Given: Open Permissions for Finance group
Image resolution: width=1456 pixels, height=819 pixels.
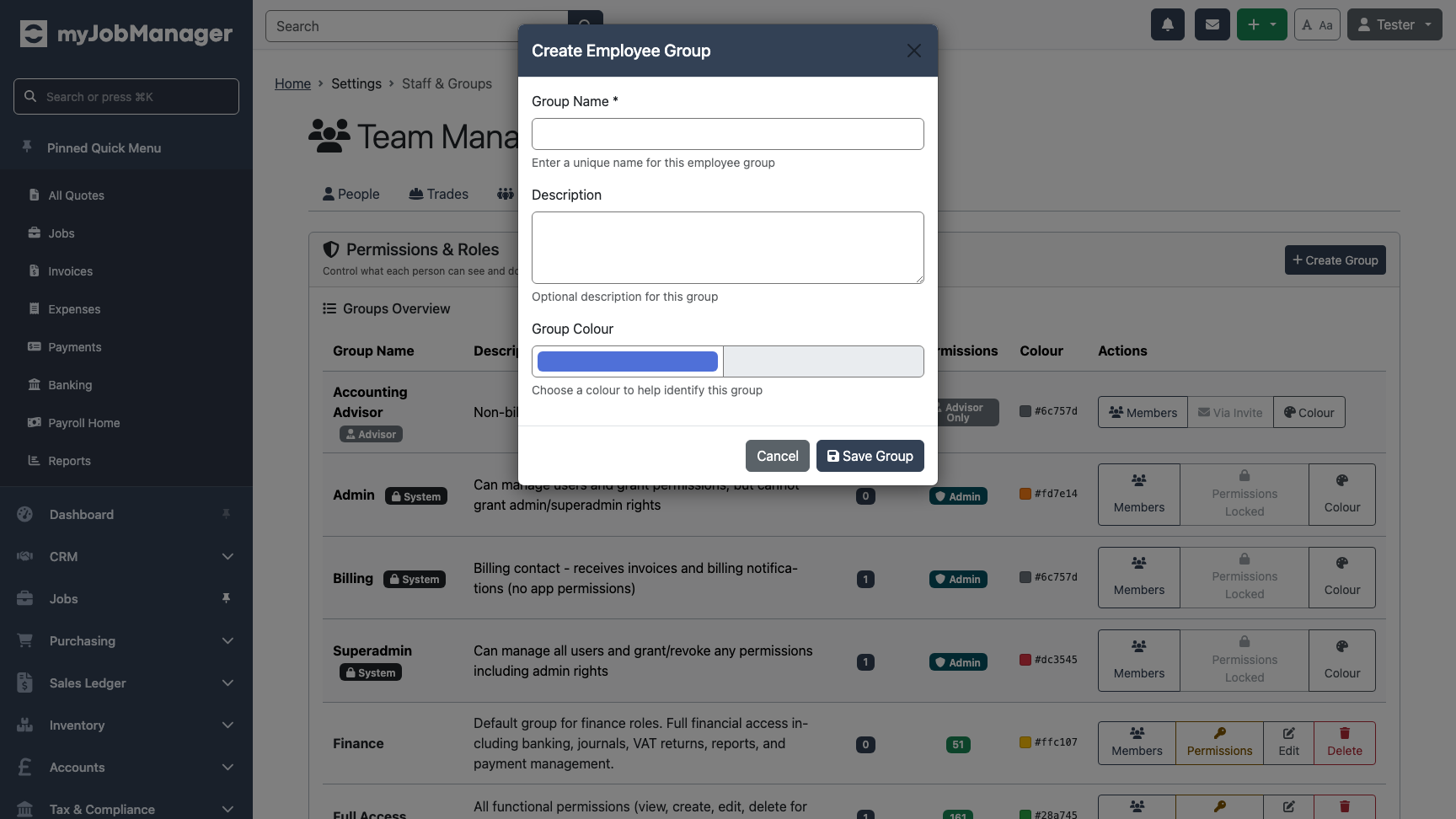Looking at the screenshot, I should (1219, 743).
